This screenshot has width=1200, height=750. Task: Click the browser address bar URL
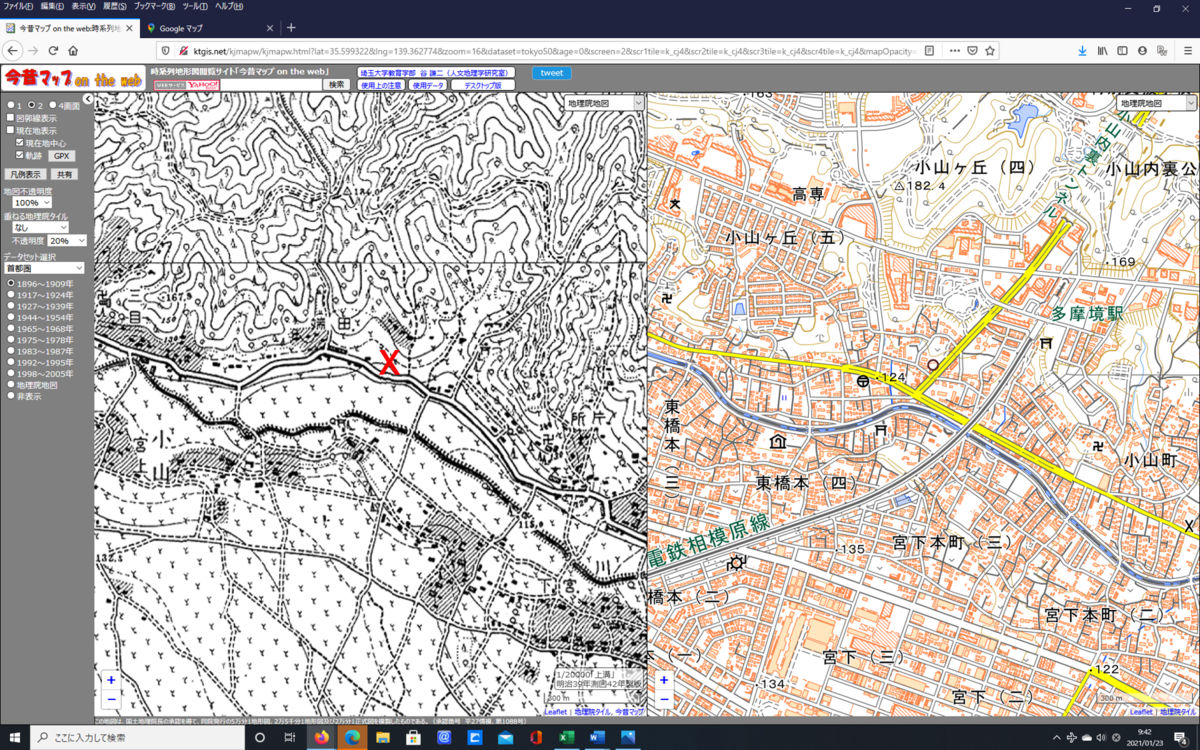550,50
